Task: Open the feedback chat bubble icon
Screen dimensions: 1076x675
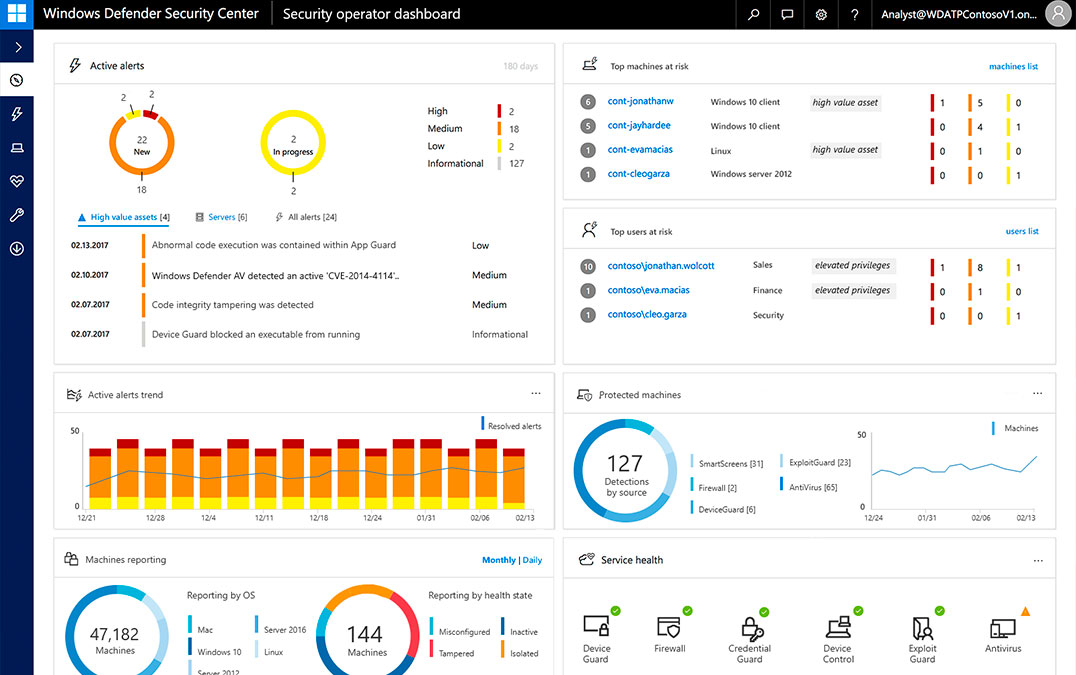Action: pyautogui.click(x=787, y=14)
